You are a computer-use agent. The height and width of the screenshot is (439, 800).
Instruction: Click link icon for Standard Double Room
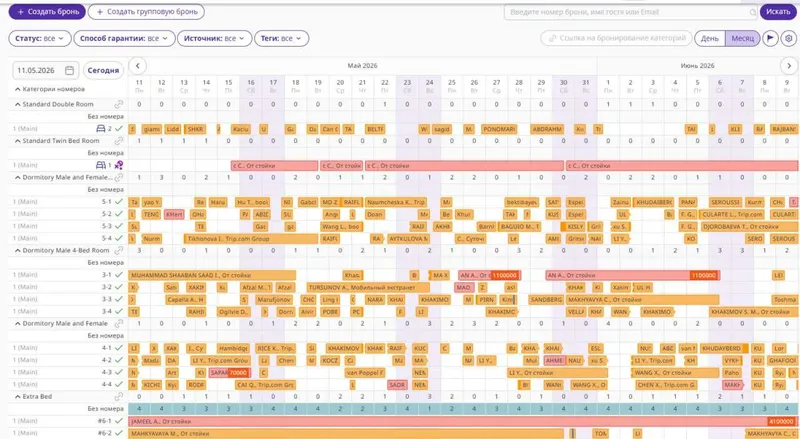(x=119, y=104)
